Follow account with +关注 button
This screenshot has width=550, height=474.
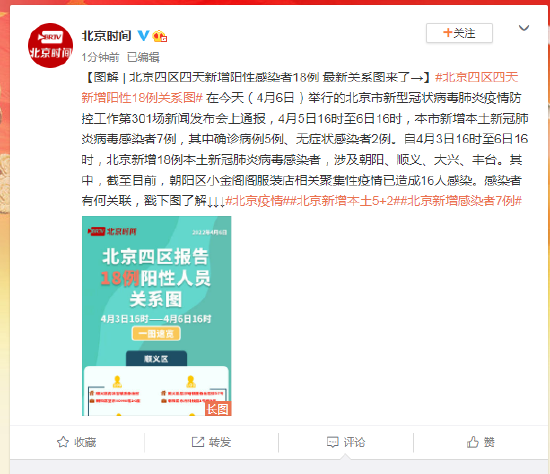[x=459, y=33]
